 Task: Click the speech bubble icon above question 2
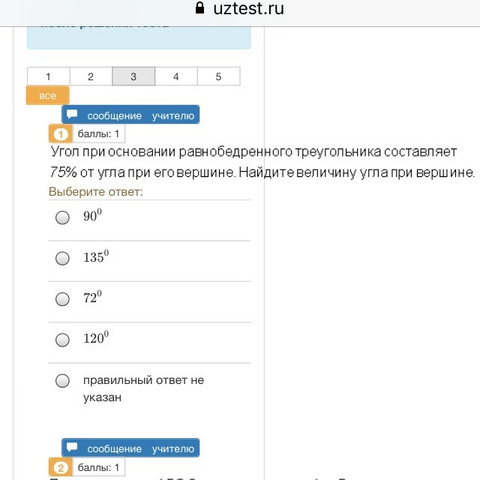[x=72, y=447]
